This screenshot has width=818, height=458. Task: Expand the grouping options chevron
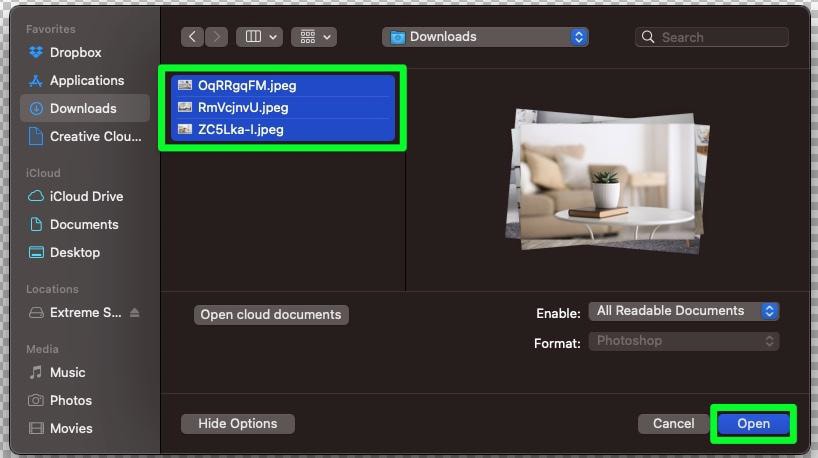click(327, 37)
